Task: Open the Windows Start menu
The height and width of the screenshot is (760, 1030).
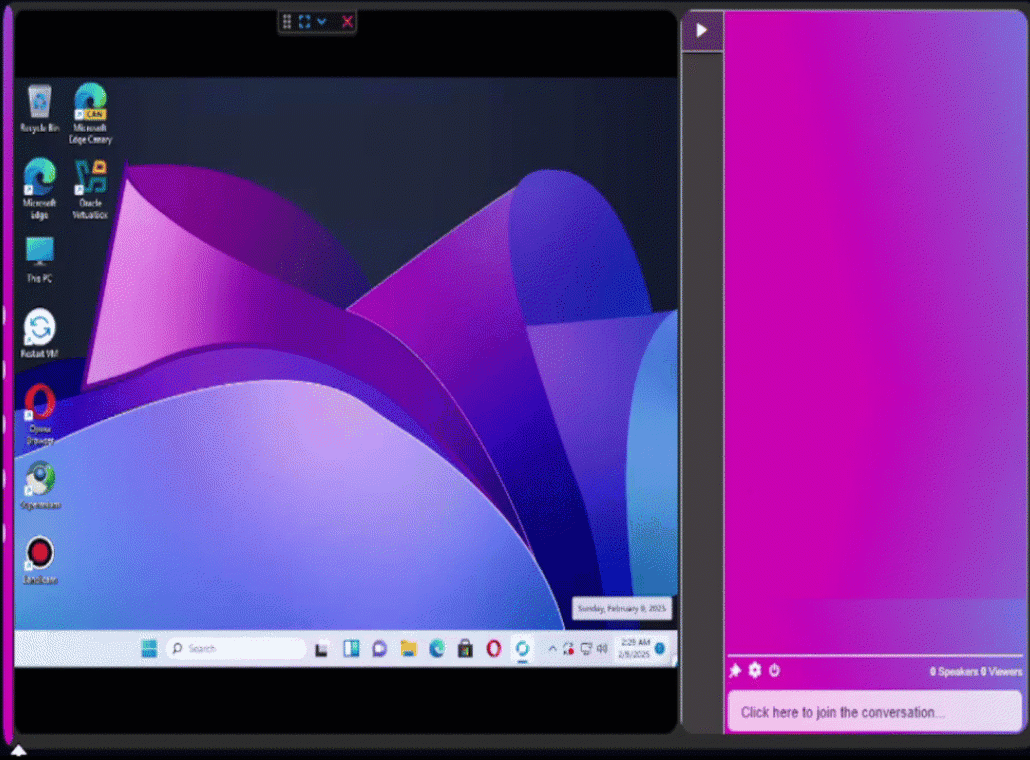Action: coord(149,648)
